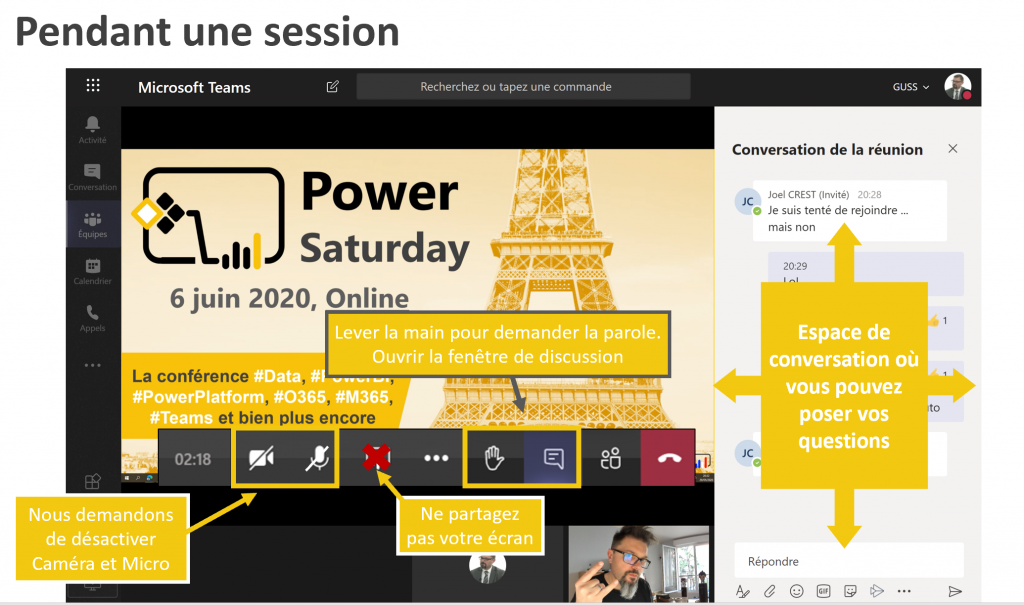
Task: Click the Répondre reply field
Action: (x=848, y=561)
